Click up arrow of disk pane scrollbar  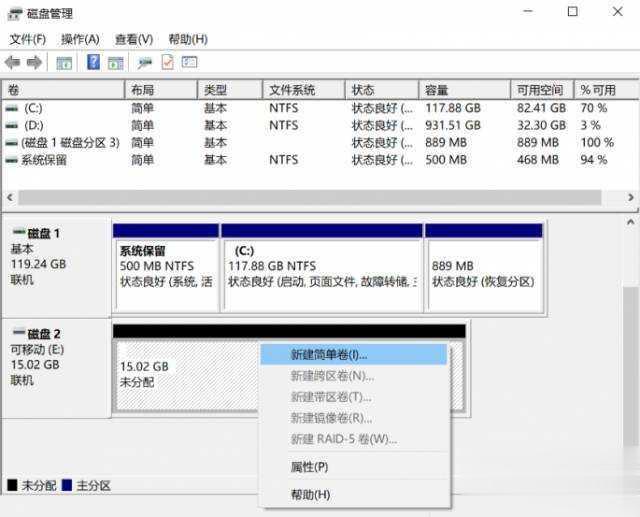click(x=631, y=222)
